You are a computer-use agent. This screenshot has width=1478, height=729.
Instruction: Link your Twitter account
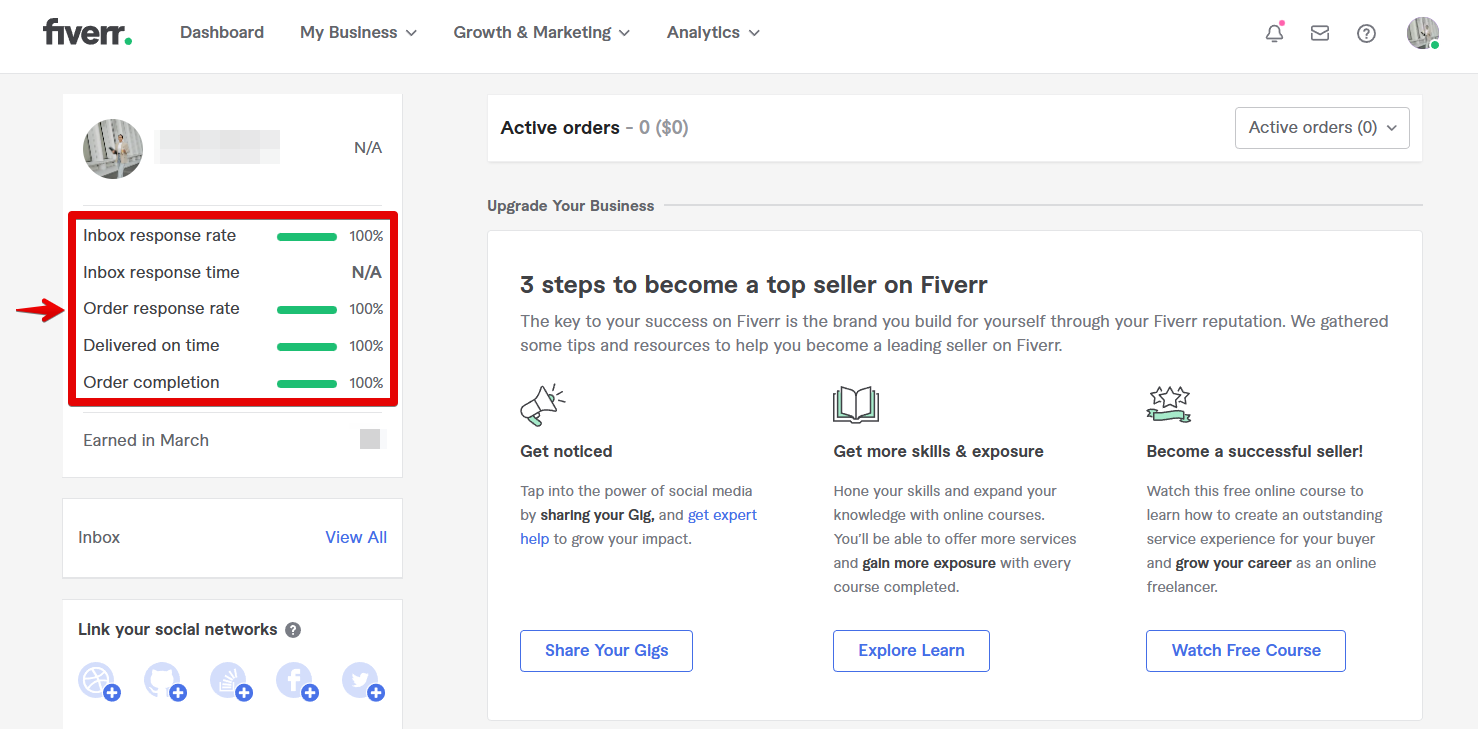tap(361, 681)
